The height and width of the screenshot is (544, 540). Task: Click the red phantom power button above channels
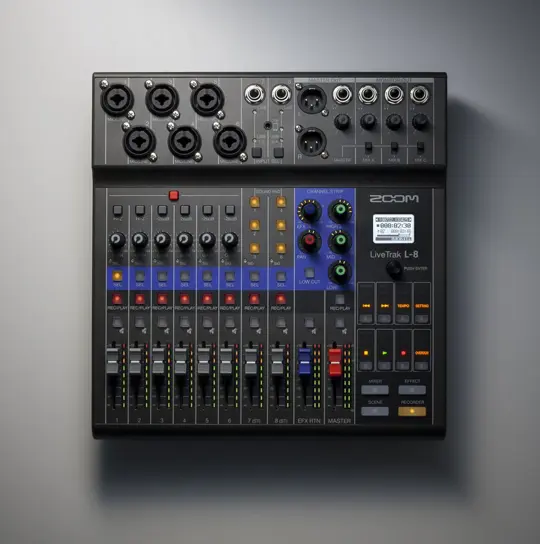pyautogui.click(x=174, y=195)
